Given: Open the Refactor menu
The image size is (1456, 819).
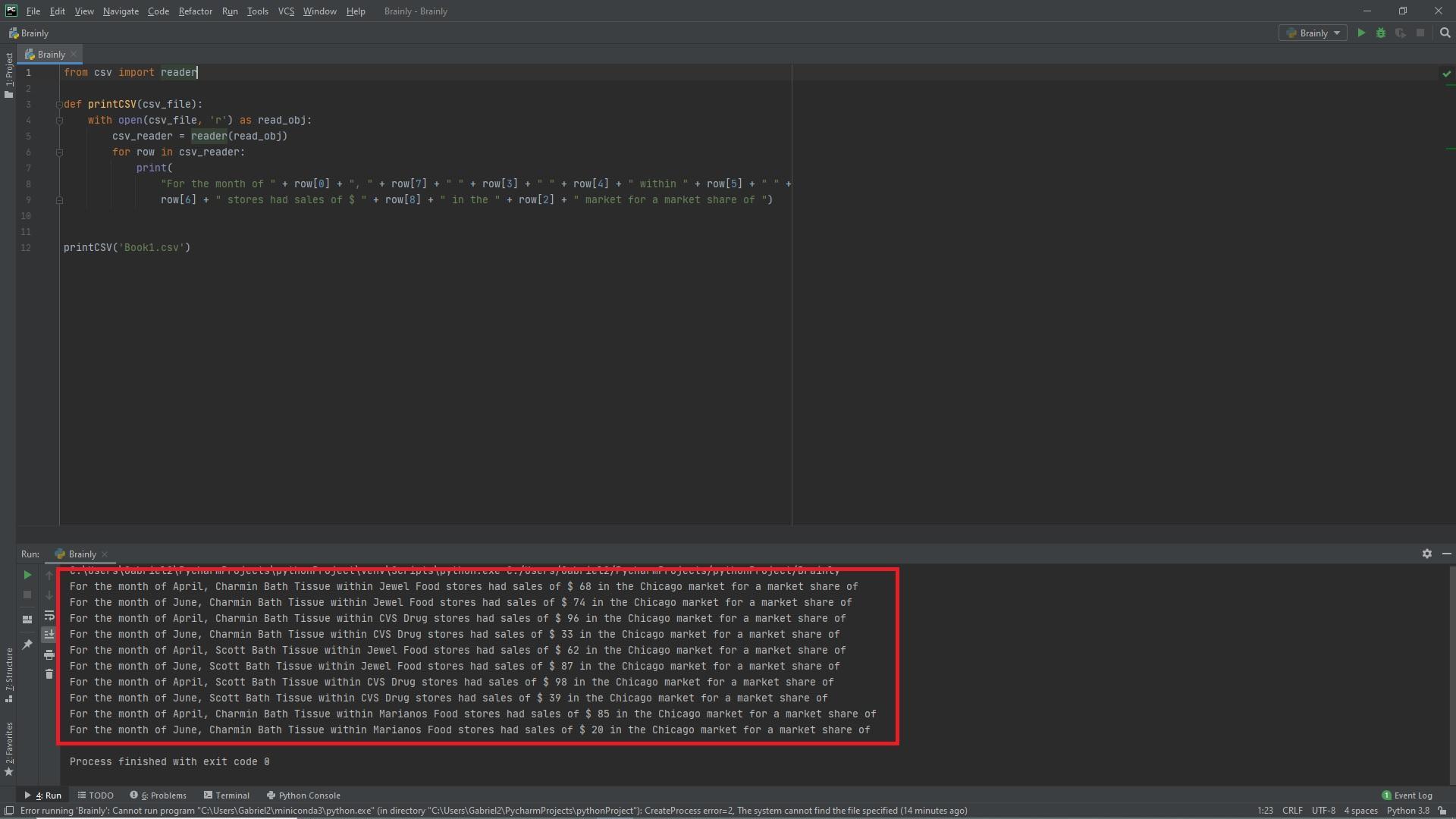Looking at the screenshot, I should coord(195,11).
